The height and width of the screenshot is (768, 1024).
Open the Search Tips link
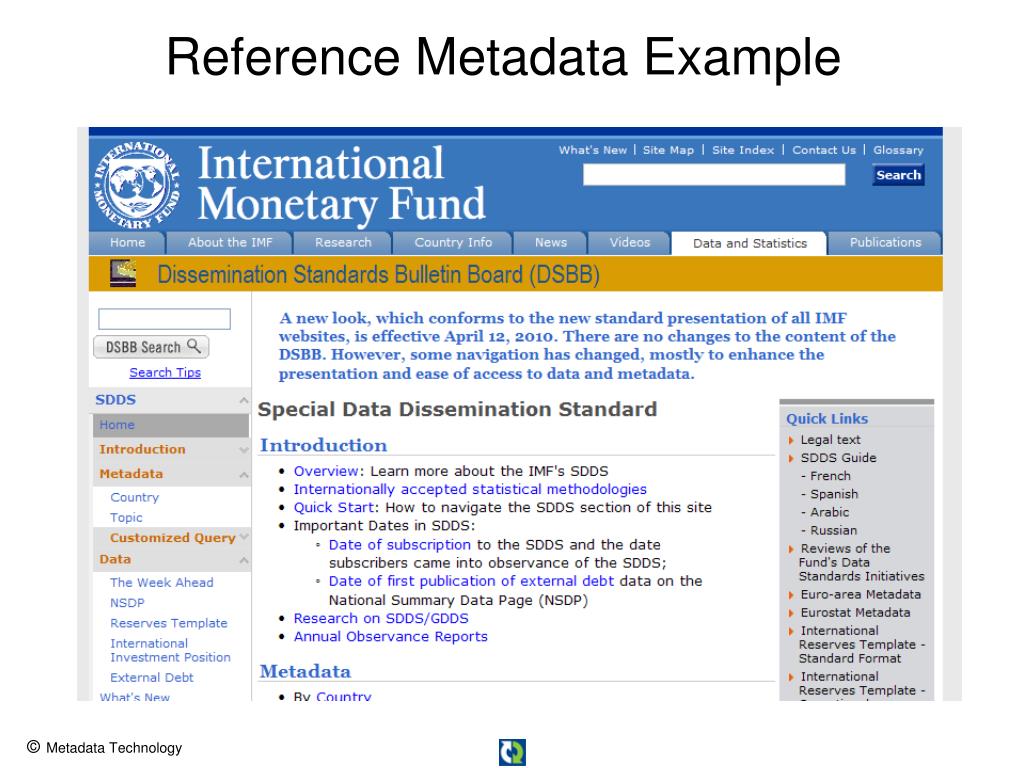pos(165,372)
